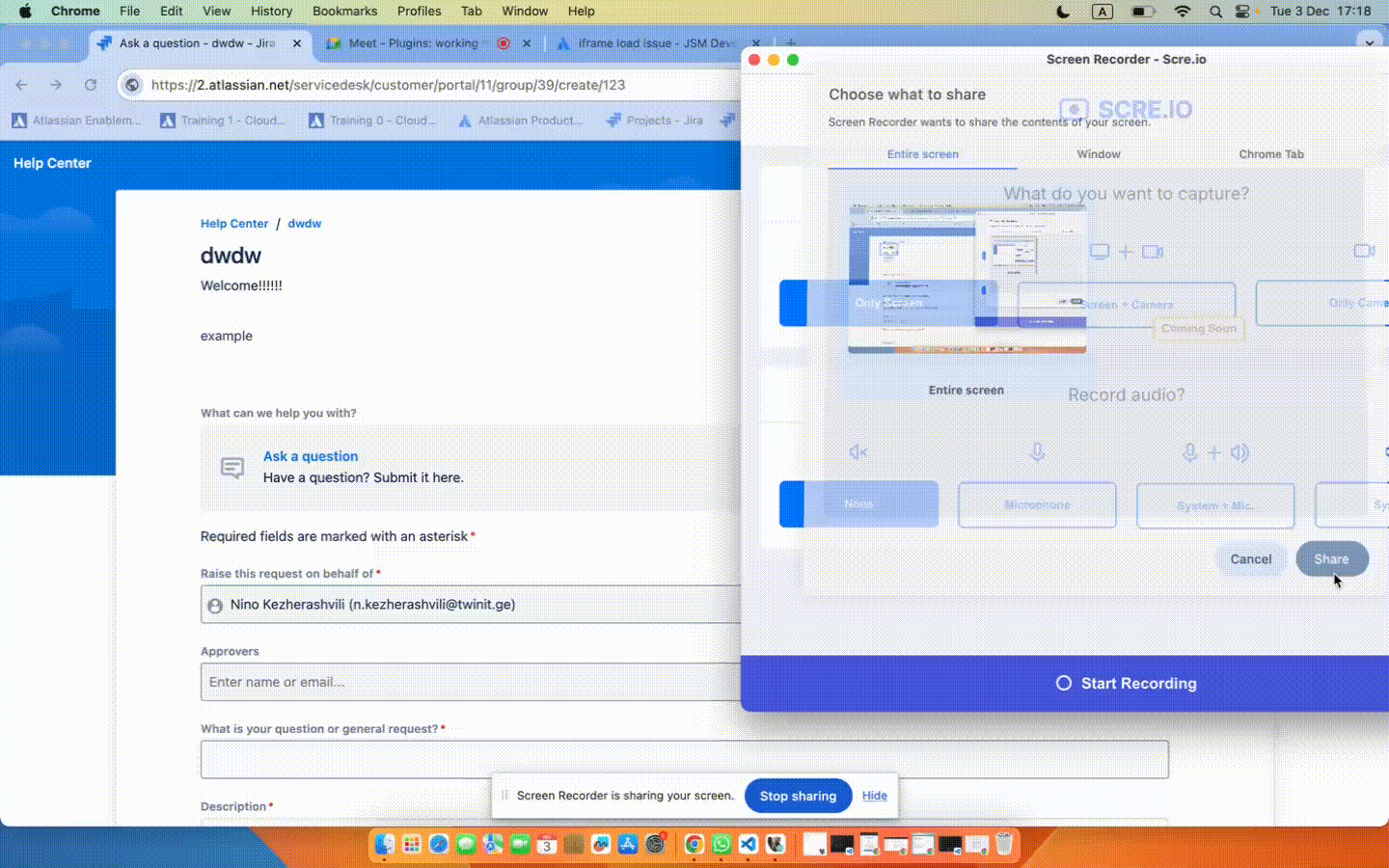Image resolution: width=1389 pixels, height=868 pixels.
Task: Close the 'Ask a question - dwdw' tab
Action: point(297,43)
